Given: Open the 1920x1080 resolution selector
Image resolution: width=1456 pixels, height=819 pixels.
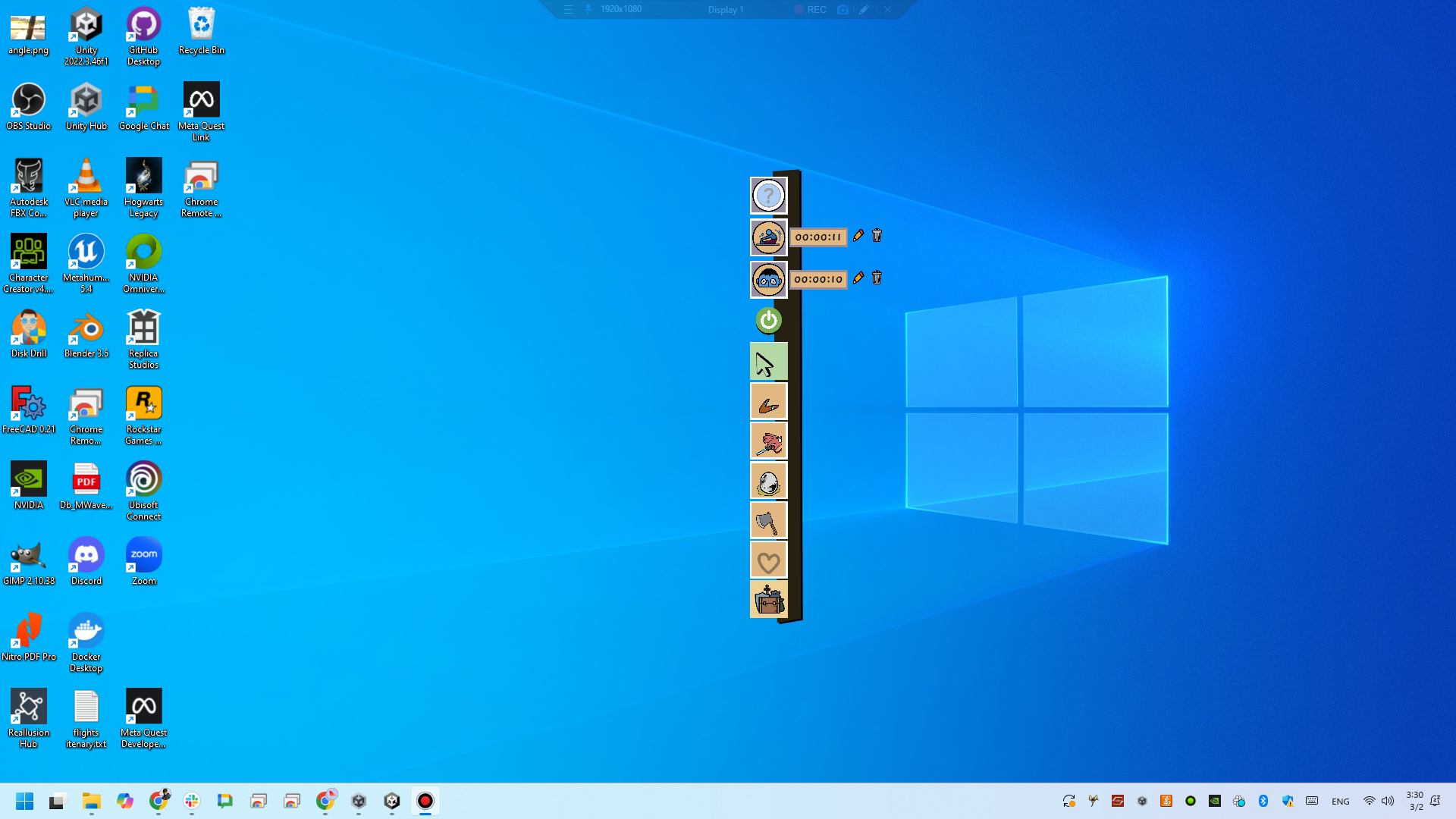Looking at the screenshot, I should coord(621,9).
